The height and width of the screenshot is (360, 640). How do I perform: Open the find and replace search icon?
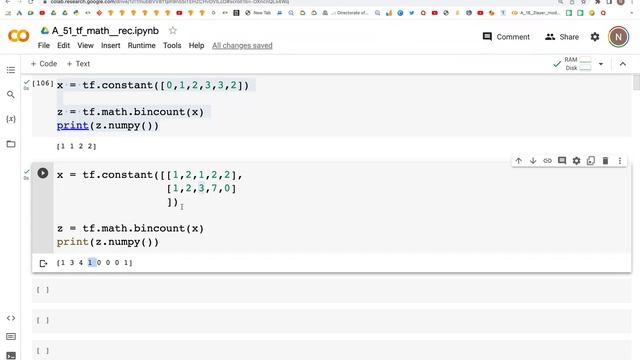(11, 95)
